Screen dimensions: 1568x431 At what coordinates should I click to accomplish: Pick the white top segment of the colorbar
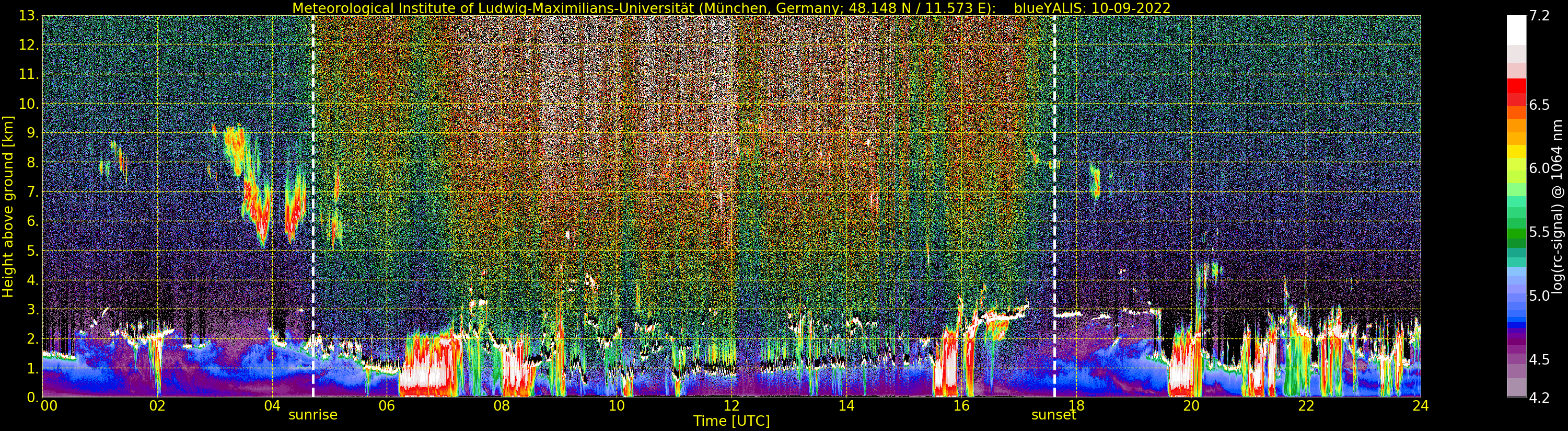coord(1516,30)
